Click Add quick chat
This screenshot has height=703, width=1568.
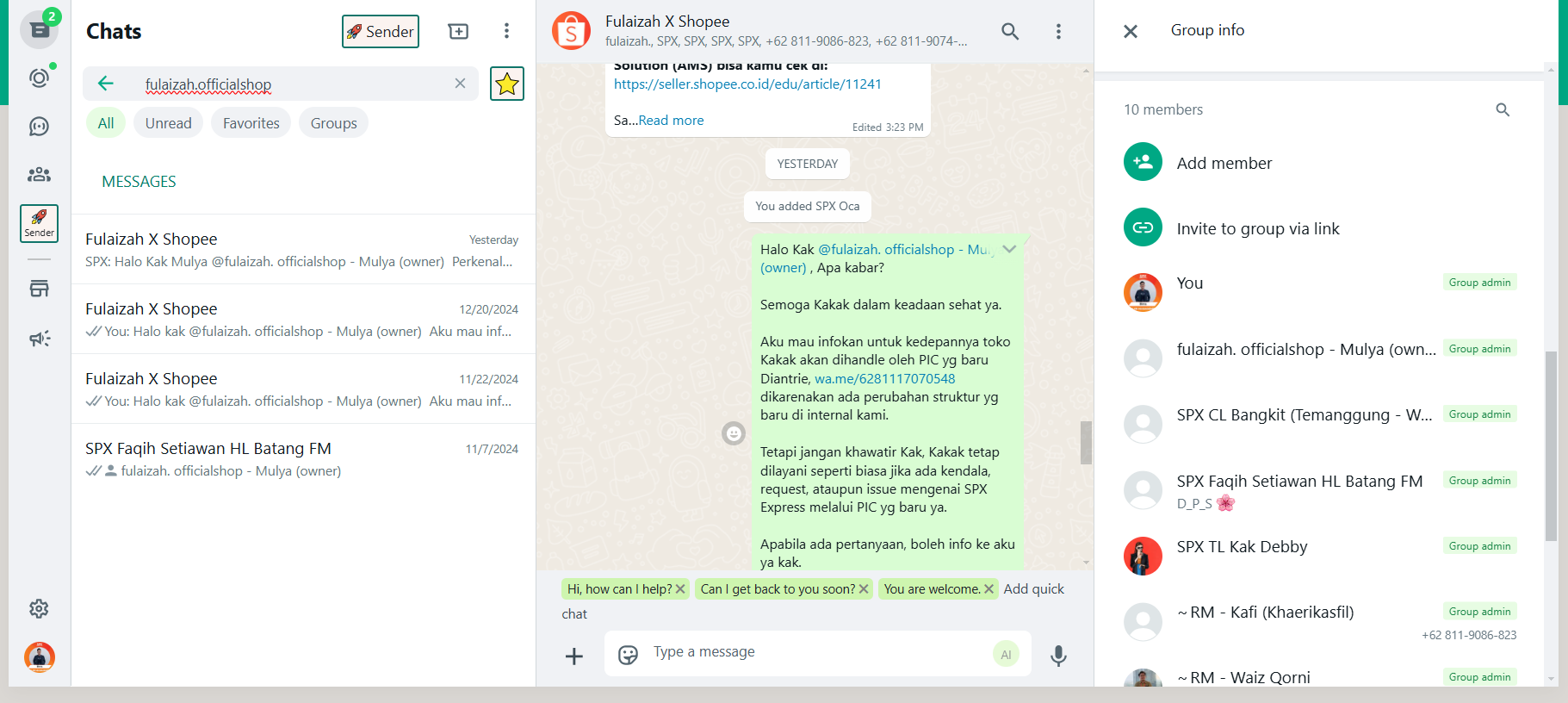pos(1033,589)
